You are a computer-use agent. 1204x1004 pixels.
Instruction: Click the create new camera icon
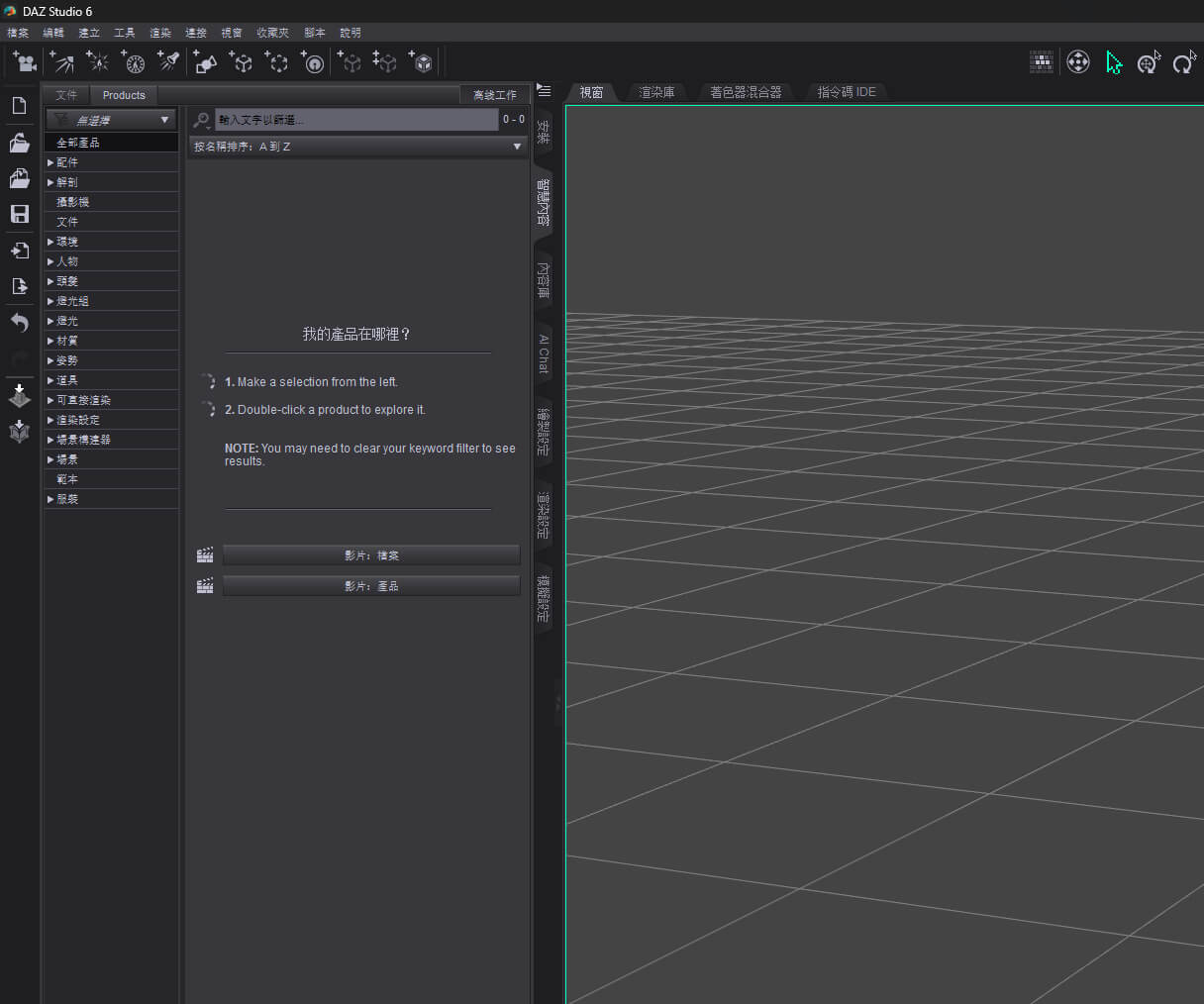click(25, 62)
